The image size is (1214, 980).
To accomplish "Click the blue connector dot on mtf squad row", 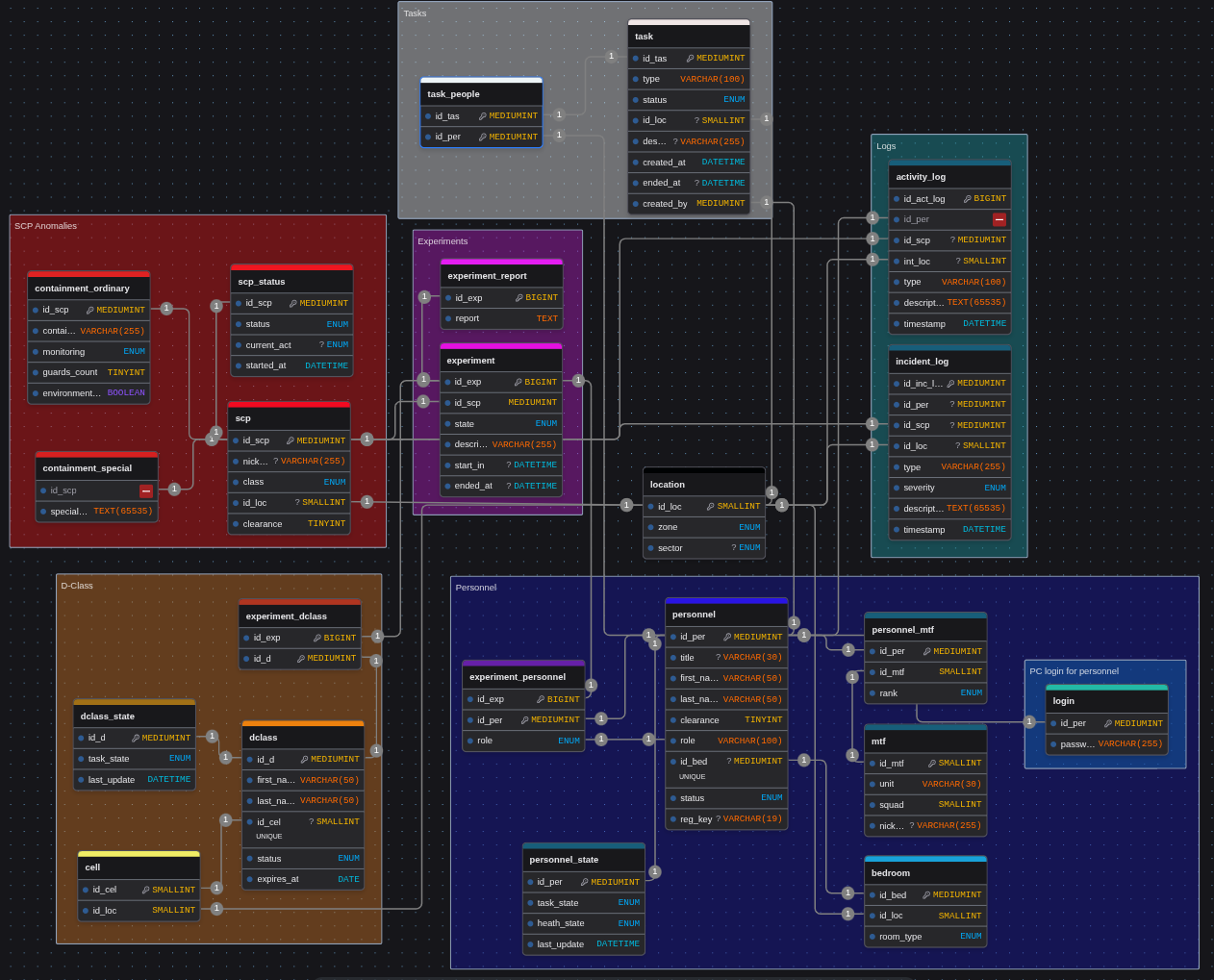I will point(873,805).
